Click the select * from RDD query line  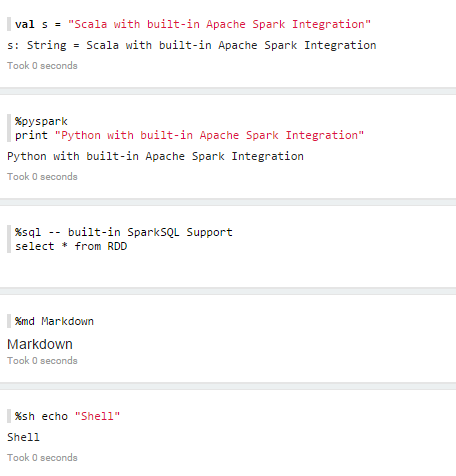point(71,246)
